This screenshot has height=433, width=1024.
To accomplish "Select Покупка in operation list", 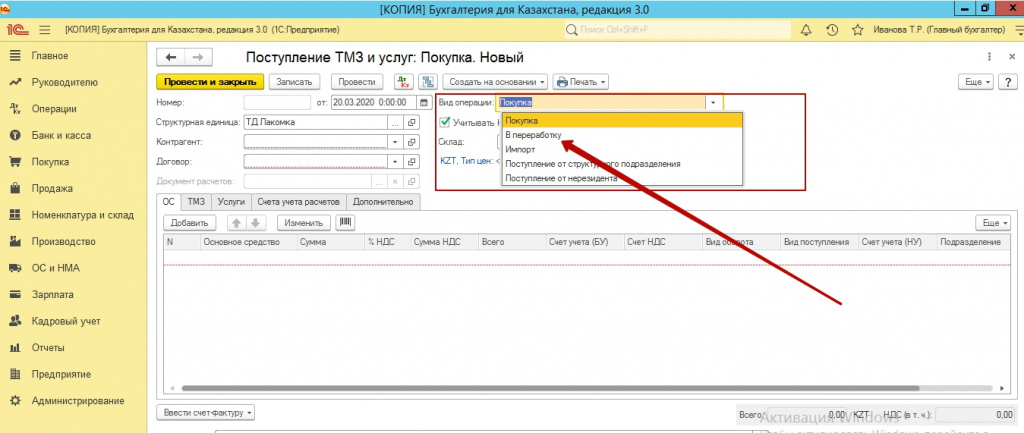I will click(x=623, y=121).
